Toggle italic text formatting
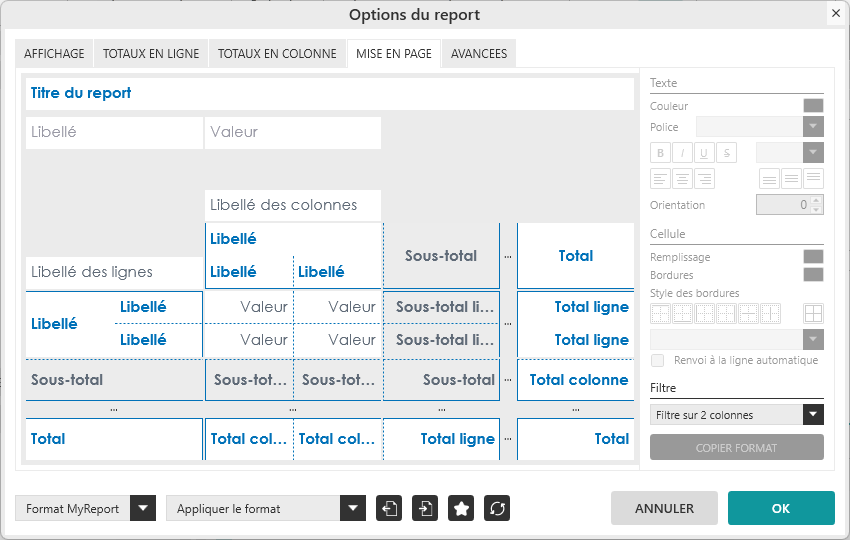850x540 pixels. (682, 153)
